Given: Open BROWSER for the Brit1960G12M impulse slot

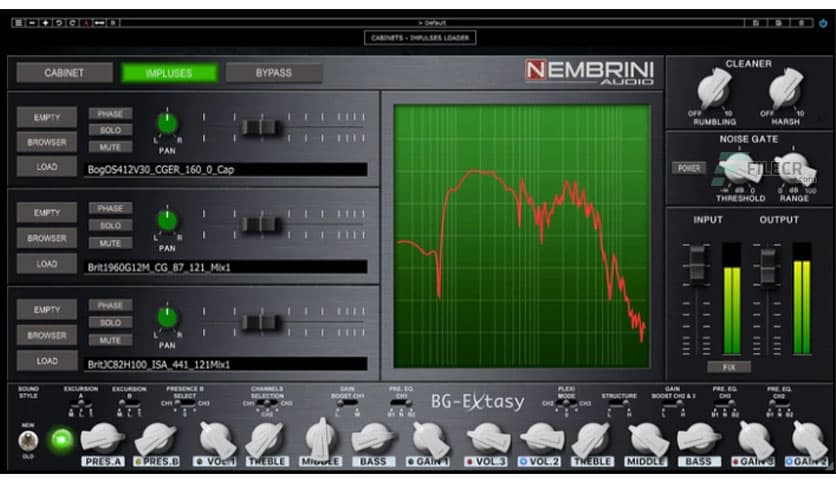Looking at the screenshot, I should pyautogui.click(x=47, y=238).
